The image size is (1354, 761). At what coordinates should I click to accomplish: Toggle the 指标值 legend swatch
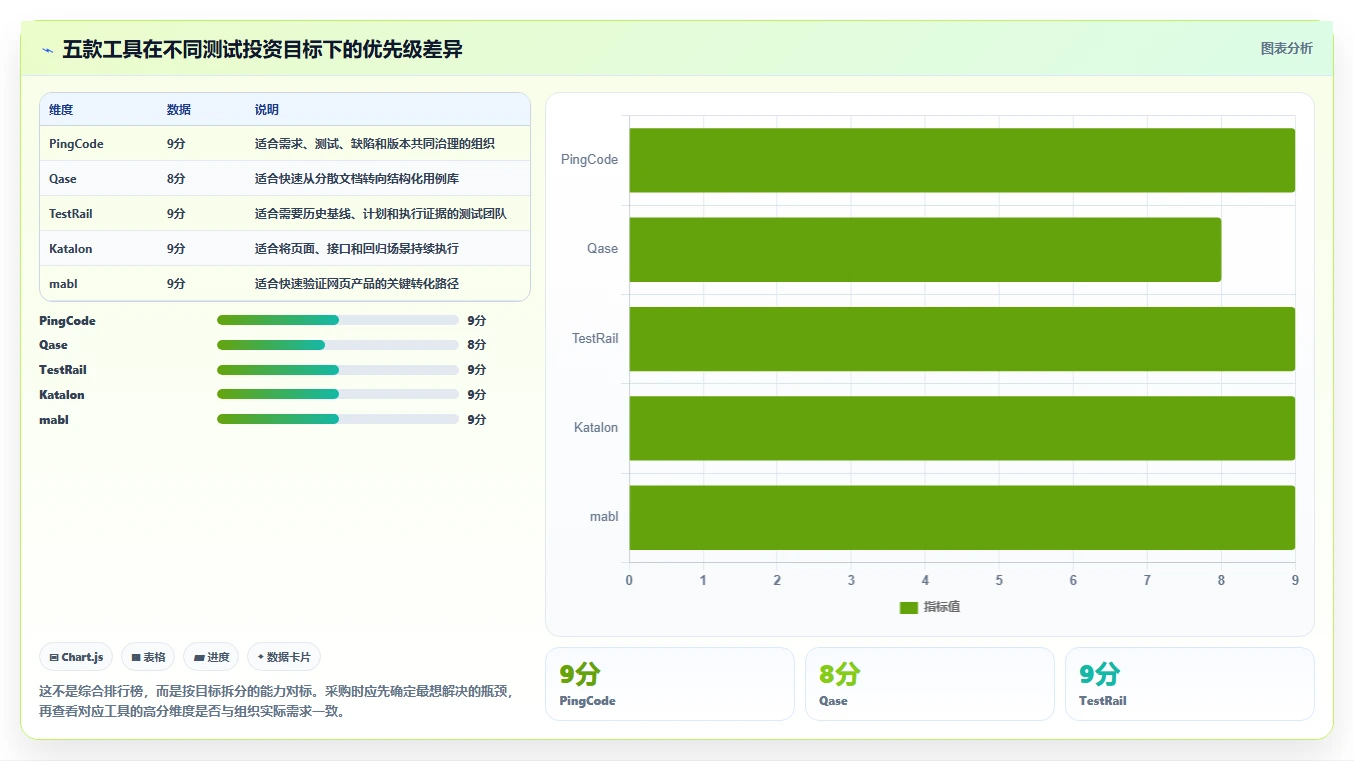pyautogui.click(x=908, y=607)
